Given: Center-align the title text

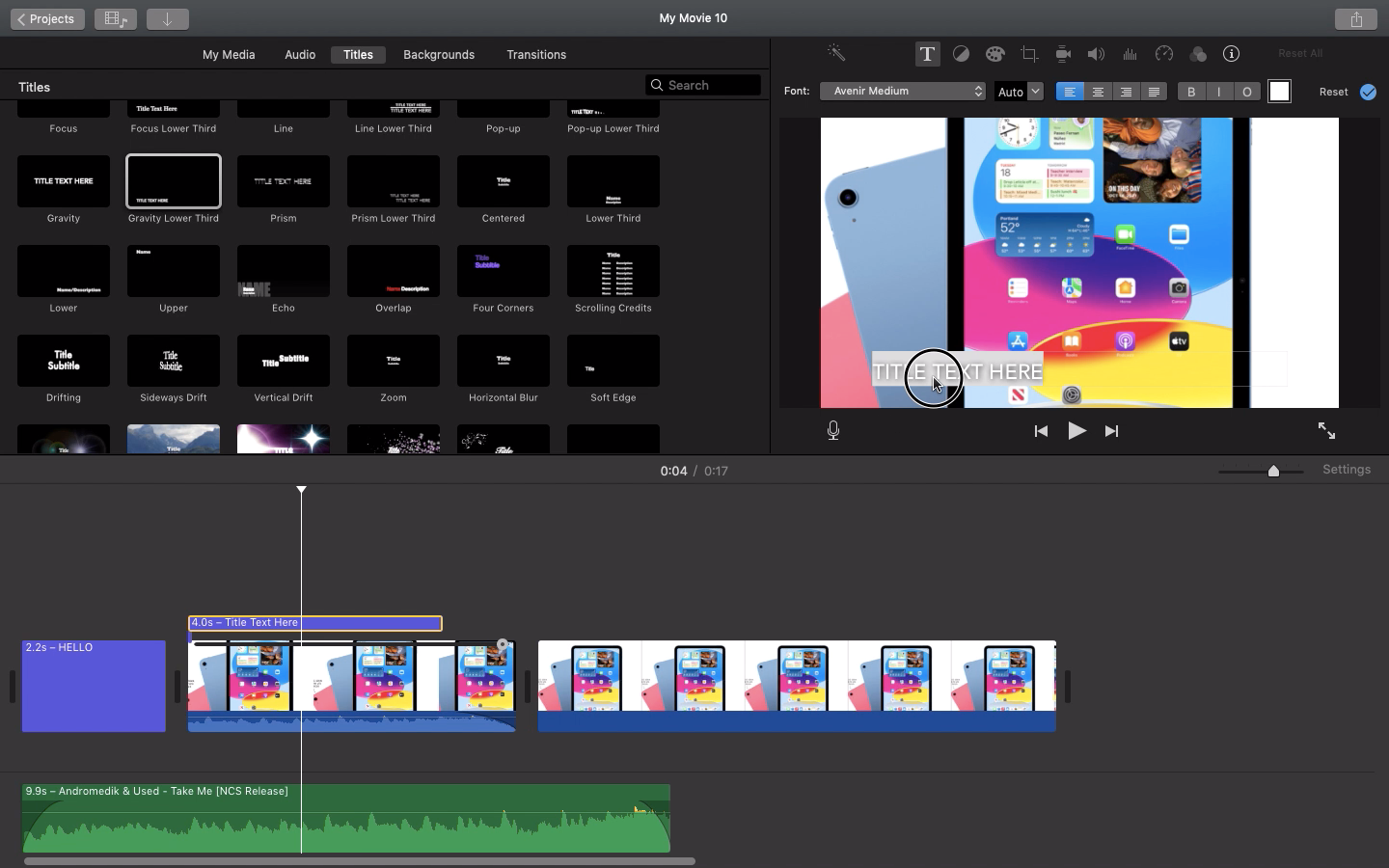Looking at the screenshot, I should click(x=1098, y=92).
